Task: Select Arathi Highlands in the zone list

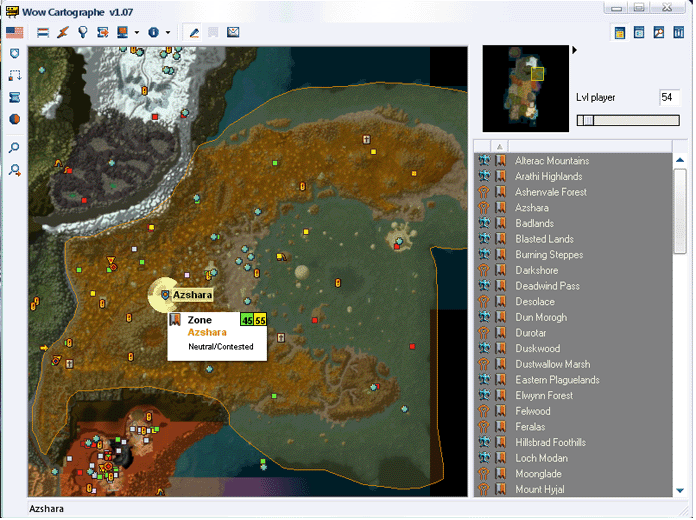Action: point(548,176)
